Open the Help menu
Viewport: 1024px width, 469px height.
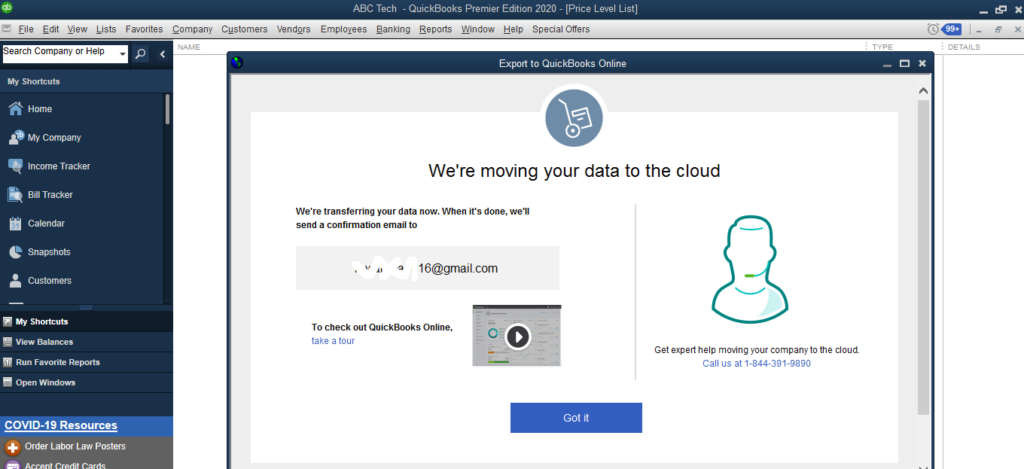[x=513, y=29]
